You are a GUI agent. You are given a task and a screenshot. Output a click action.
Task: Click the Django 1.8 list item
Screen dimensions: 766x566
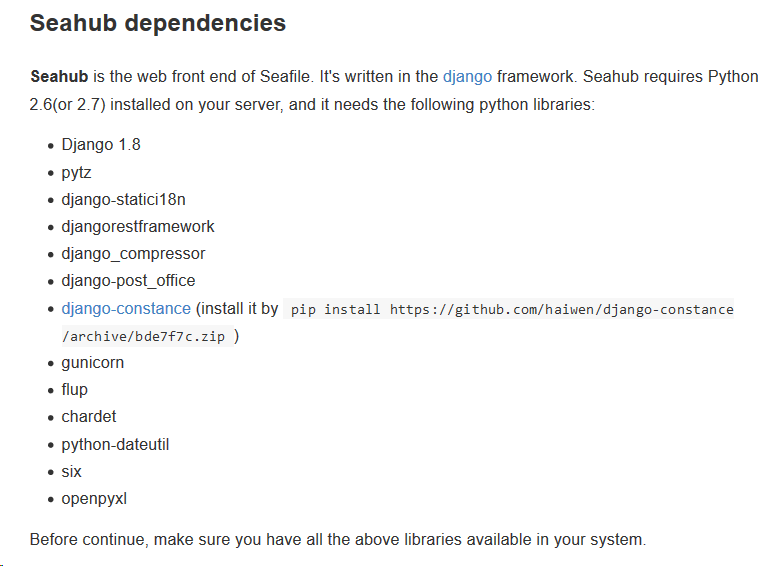click(x=101, y=145)
